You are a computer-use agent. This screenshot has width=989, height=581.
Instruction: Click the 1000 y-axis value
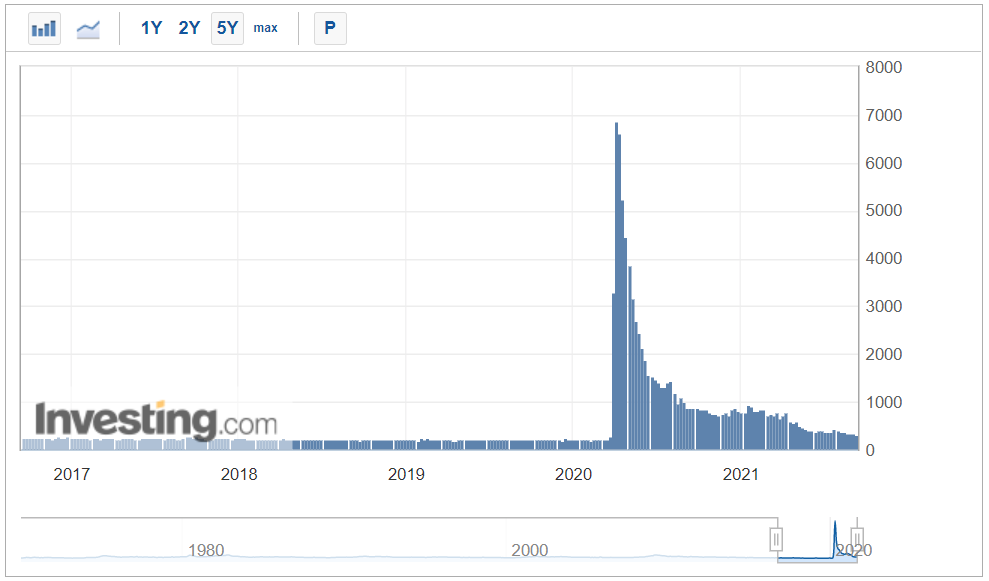point(884,402)
